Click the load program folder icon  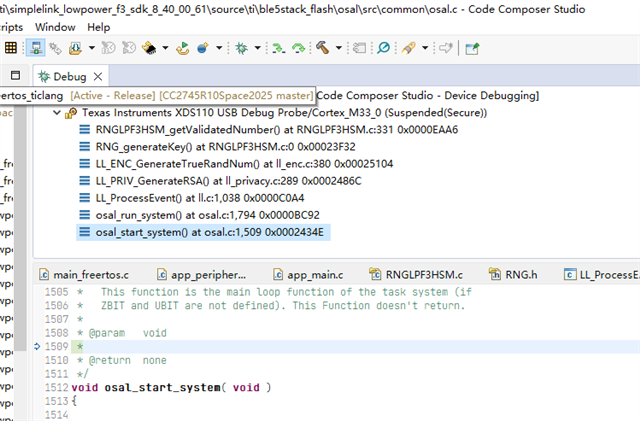pyautogui.click(x=75, y=48)
